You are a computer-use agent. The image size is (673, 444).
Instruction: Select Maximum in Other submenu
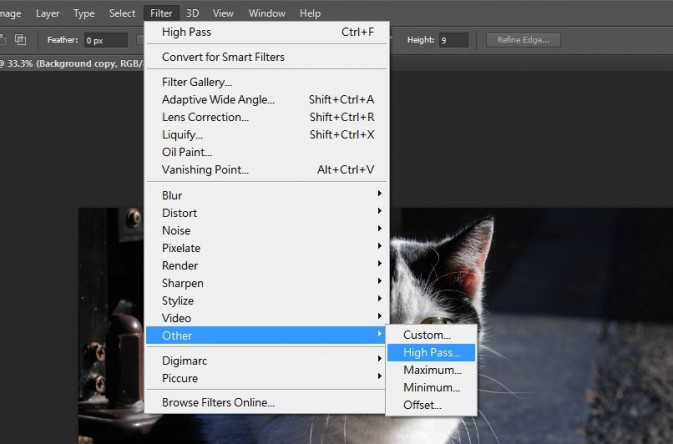(x=431, y=371)
